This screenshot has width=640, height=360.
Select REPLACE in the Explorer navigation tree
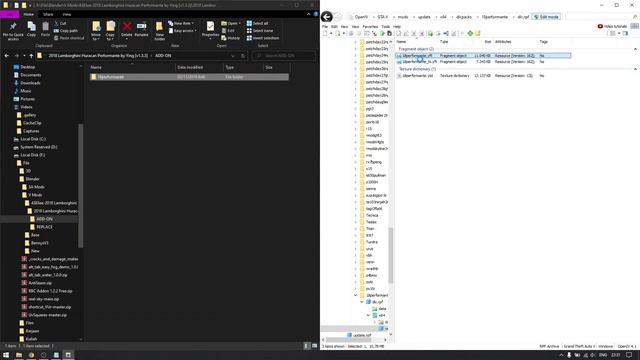(x=44, y=227)
